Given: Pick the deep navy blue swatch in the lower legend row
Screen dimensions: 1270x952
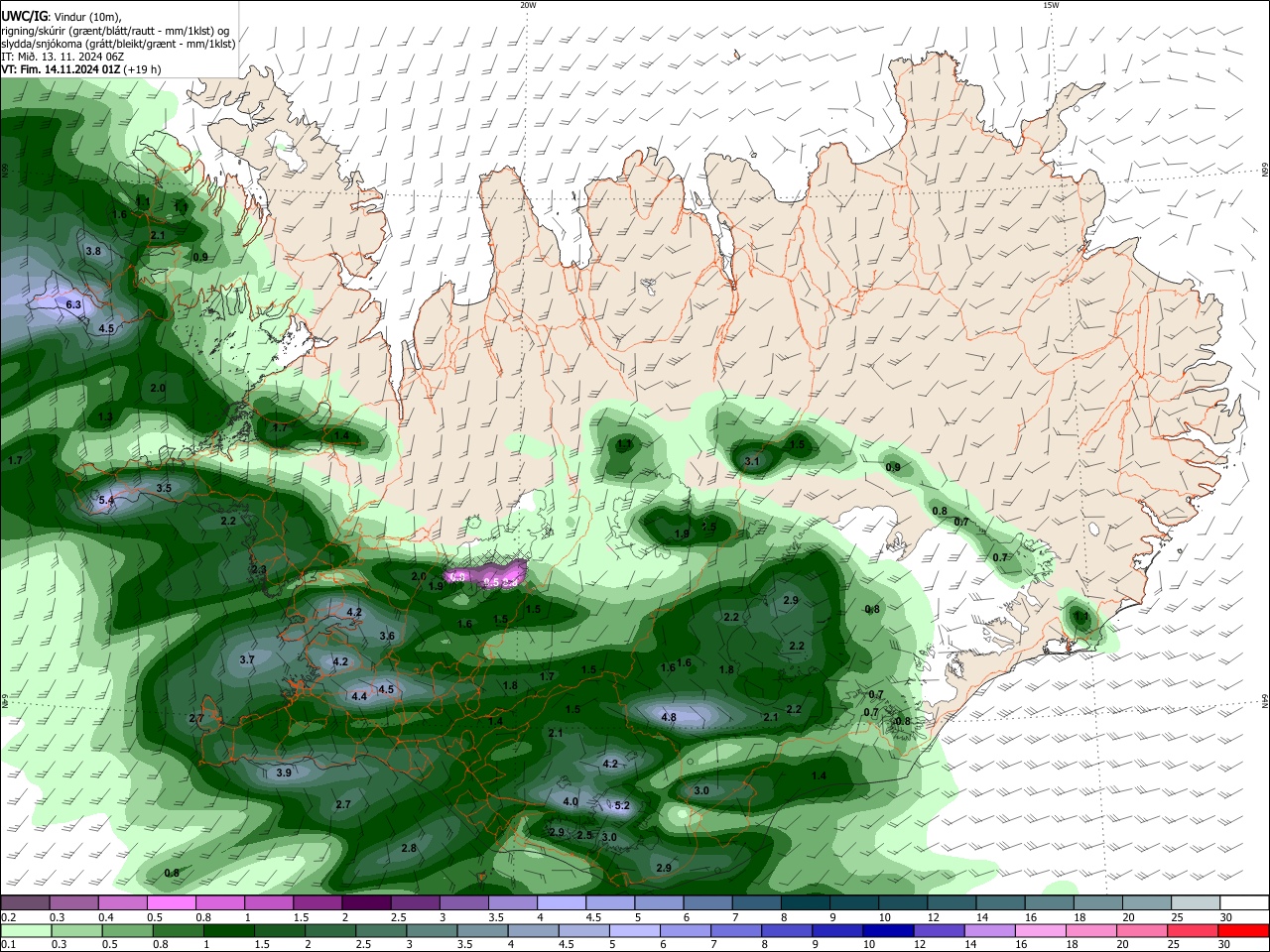Looking at the screenshot, I should pyautogui.click(x=886, y=930).
